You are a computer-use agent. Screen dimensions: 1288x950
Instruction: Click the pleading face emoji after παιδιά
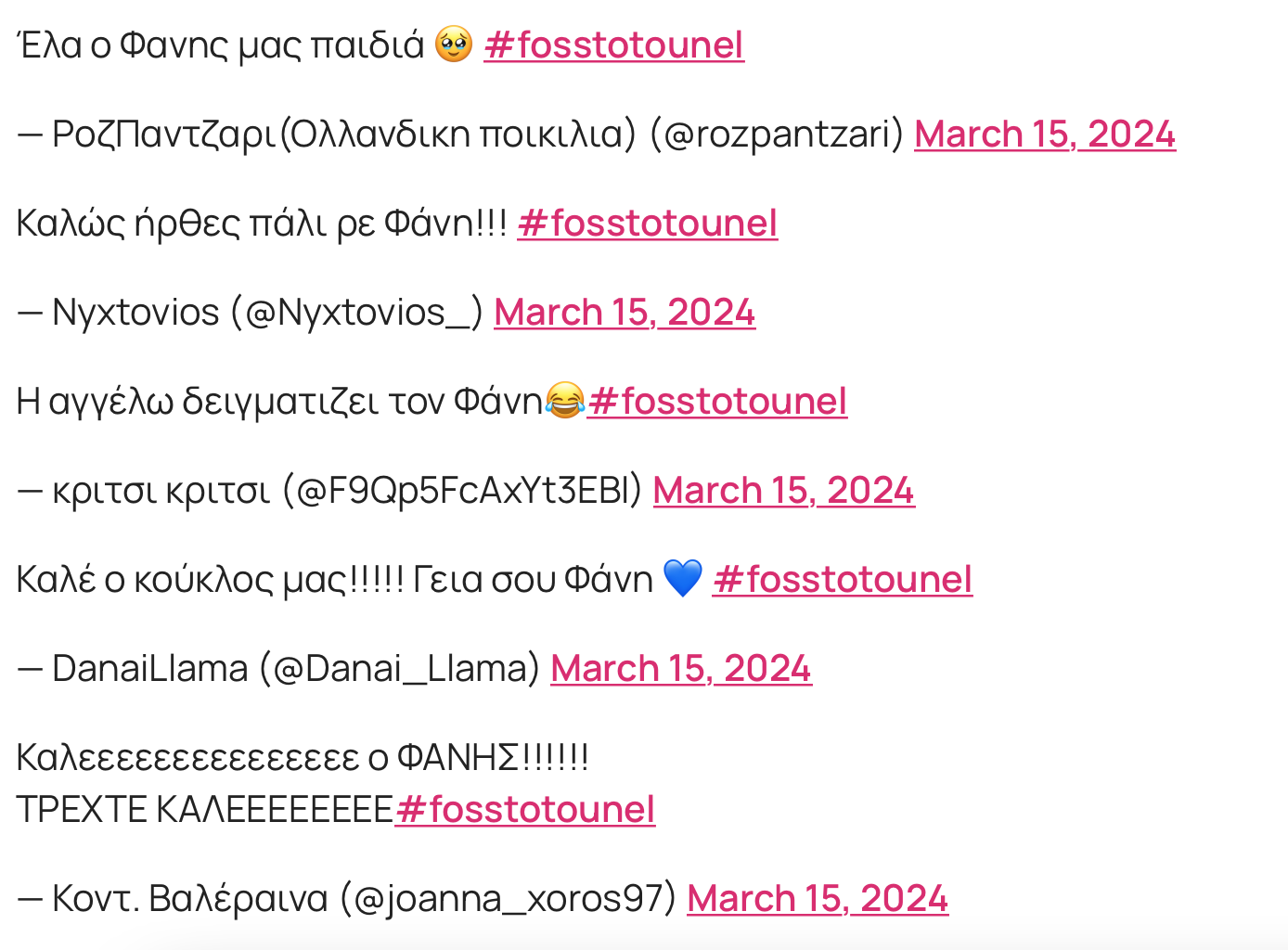coord(454,44)
